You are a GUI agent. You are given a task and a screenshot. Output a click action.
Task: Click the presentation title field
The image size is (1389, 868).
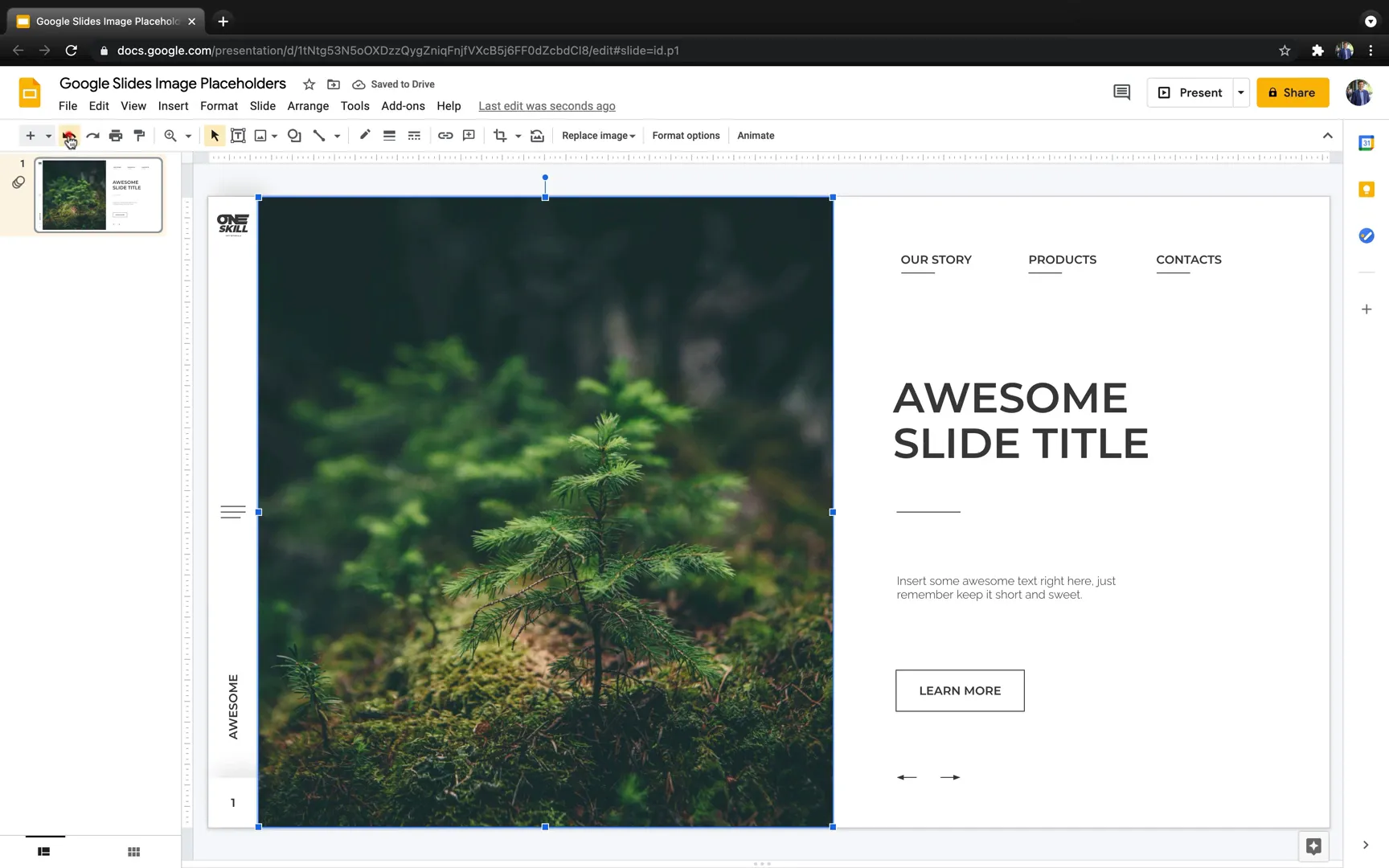click(173, 84)
